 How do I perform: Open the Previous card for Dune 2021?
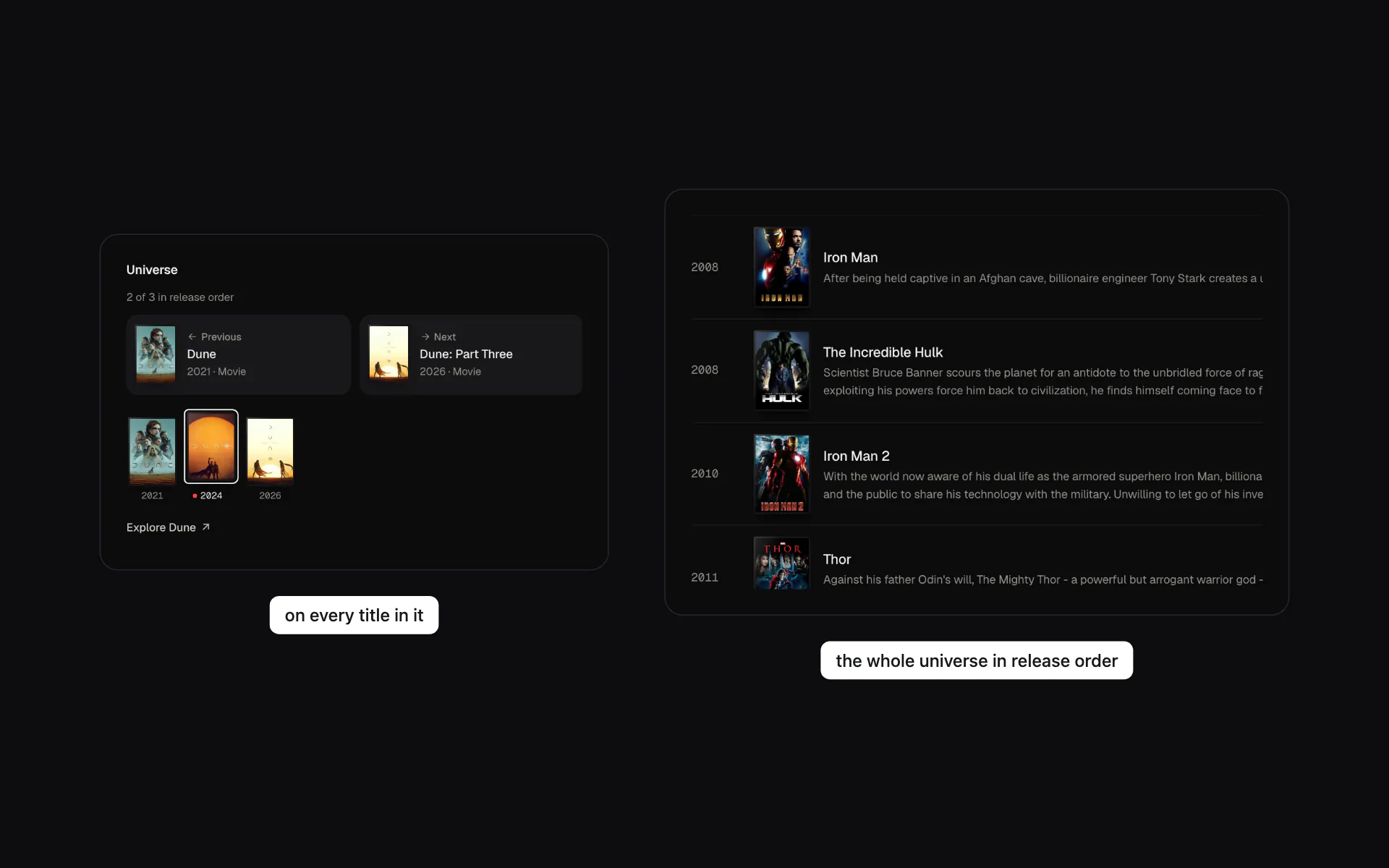coord(239,354)
